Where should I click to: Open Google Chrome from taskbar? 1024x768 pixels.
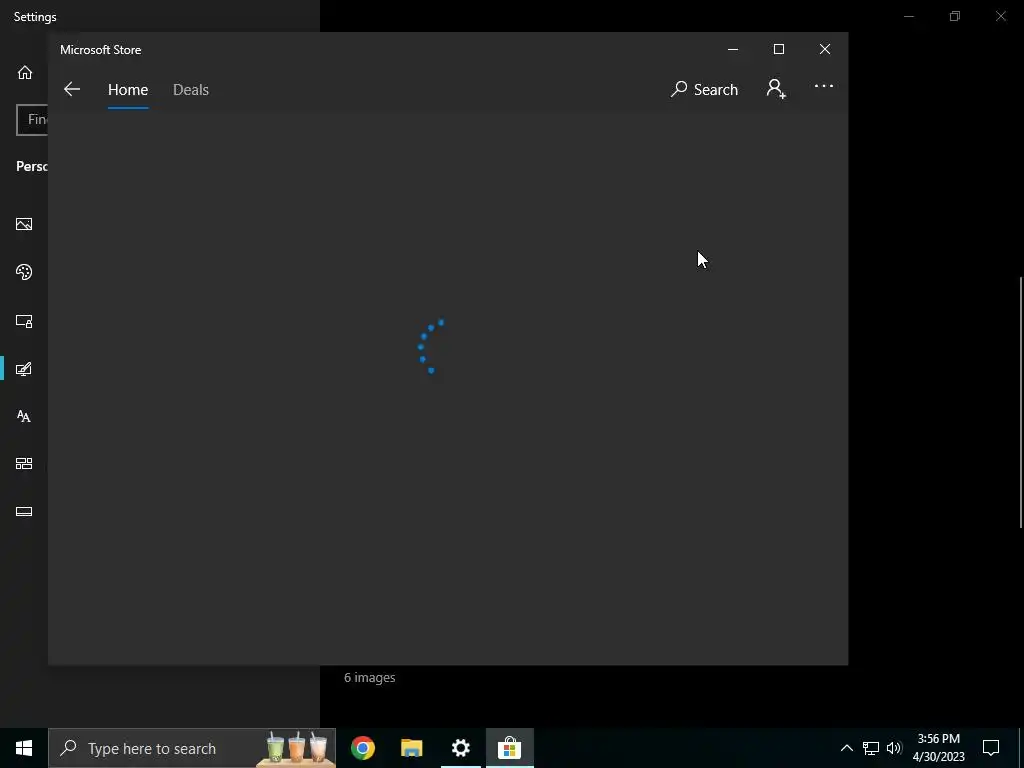pyautogui.click(x=362, y=748)
